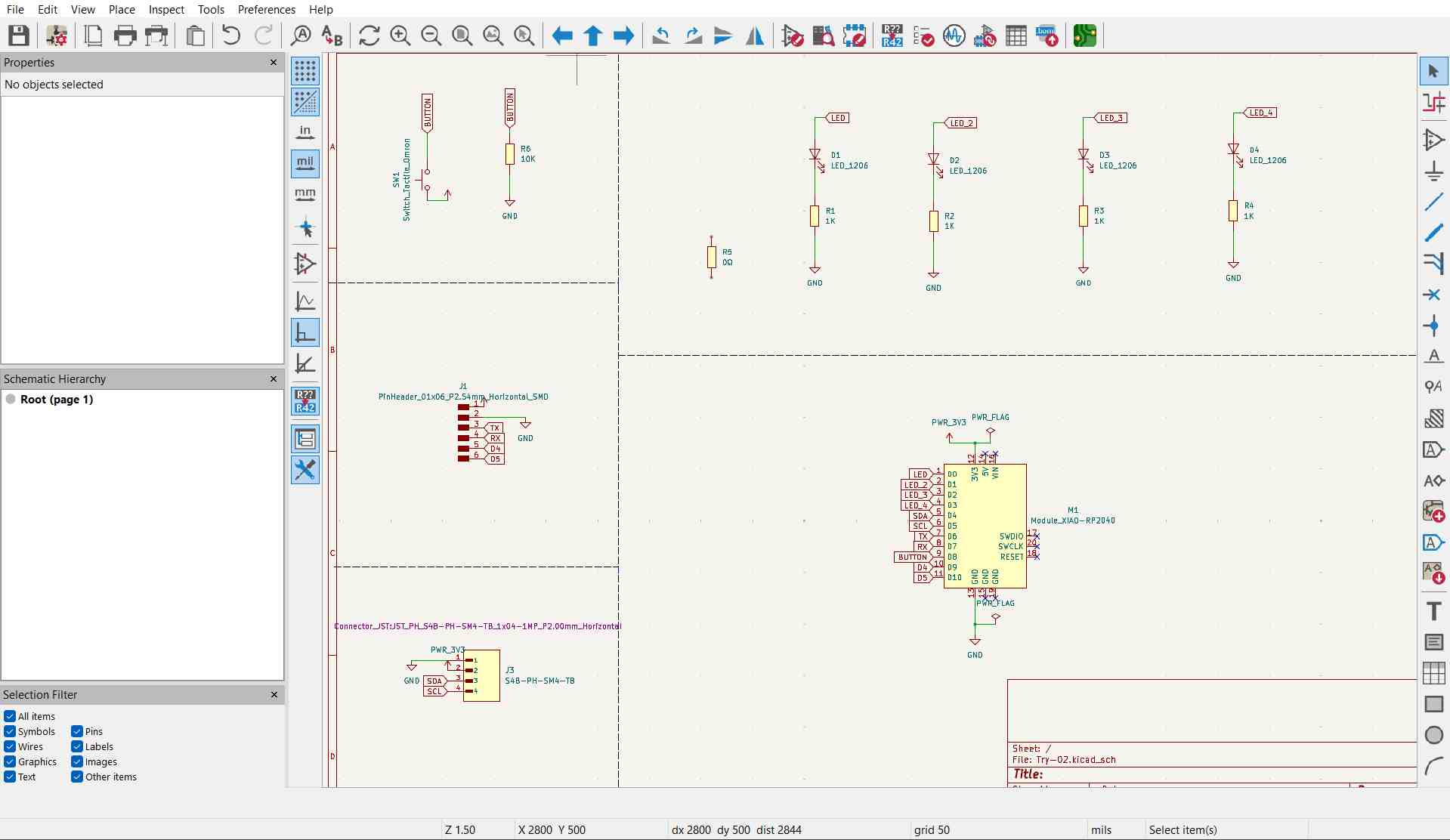Export the bill of materials
The image size is (1450, 840).
[x=1047, y=36]
